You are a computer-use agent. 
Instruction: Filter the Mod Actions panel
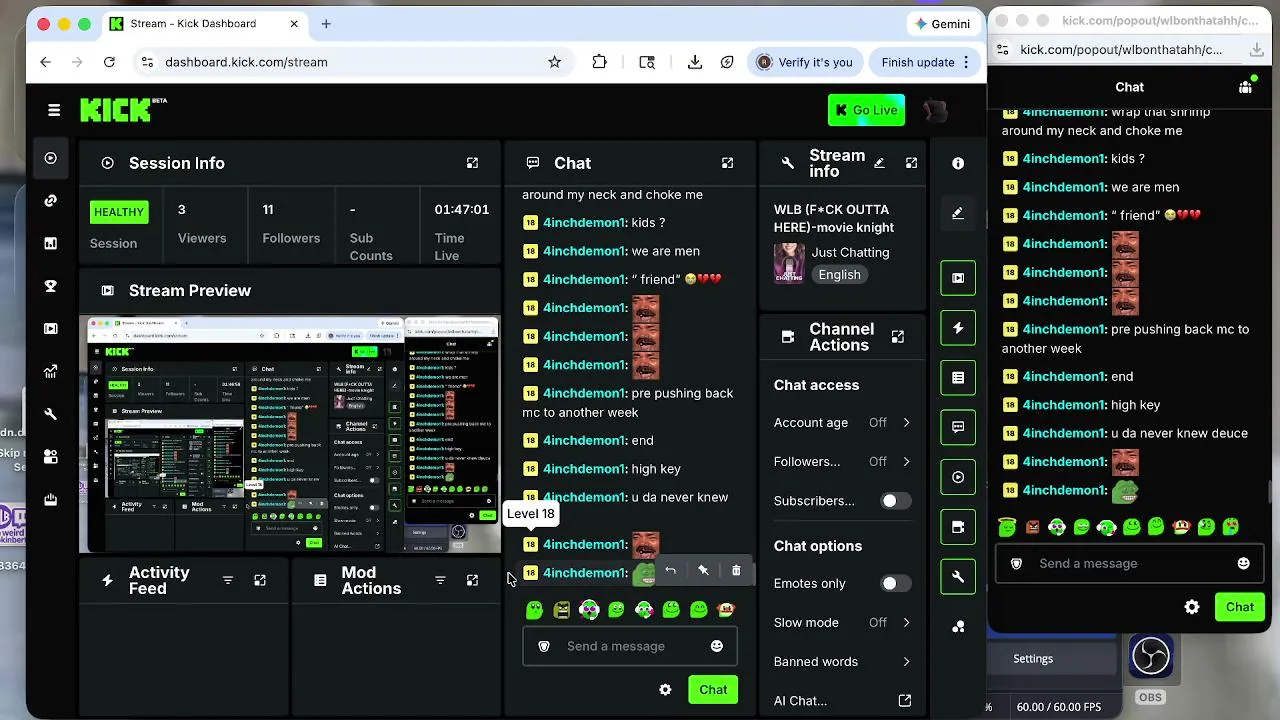pos(440,580)
